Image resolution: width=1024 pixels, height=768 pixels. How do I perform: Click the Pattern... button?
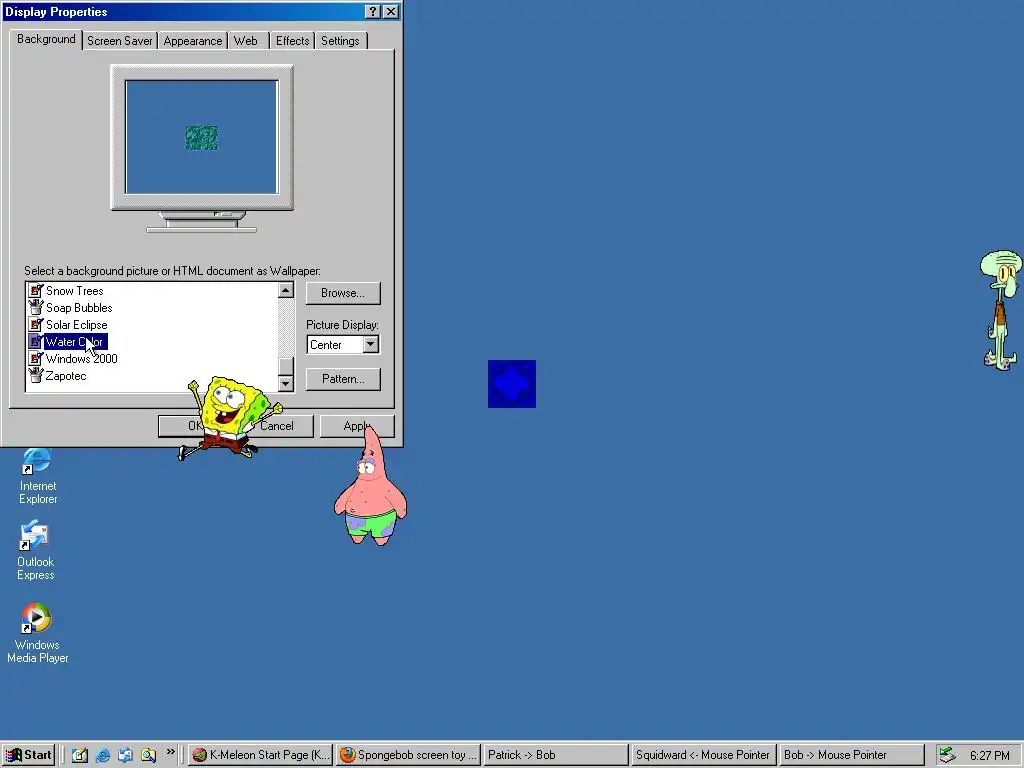[343, 379]
